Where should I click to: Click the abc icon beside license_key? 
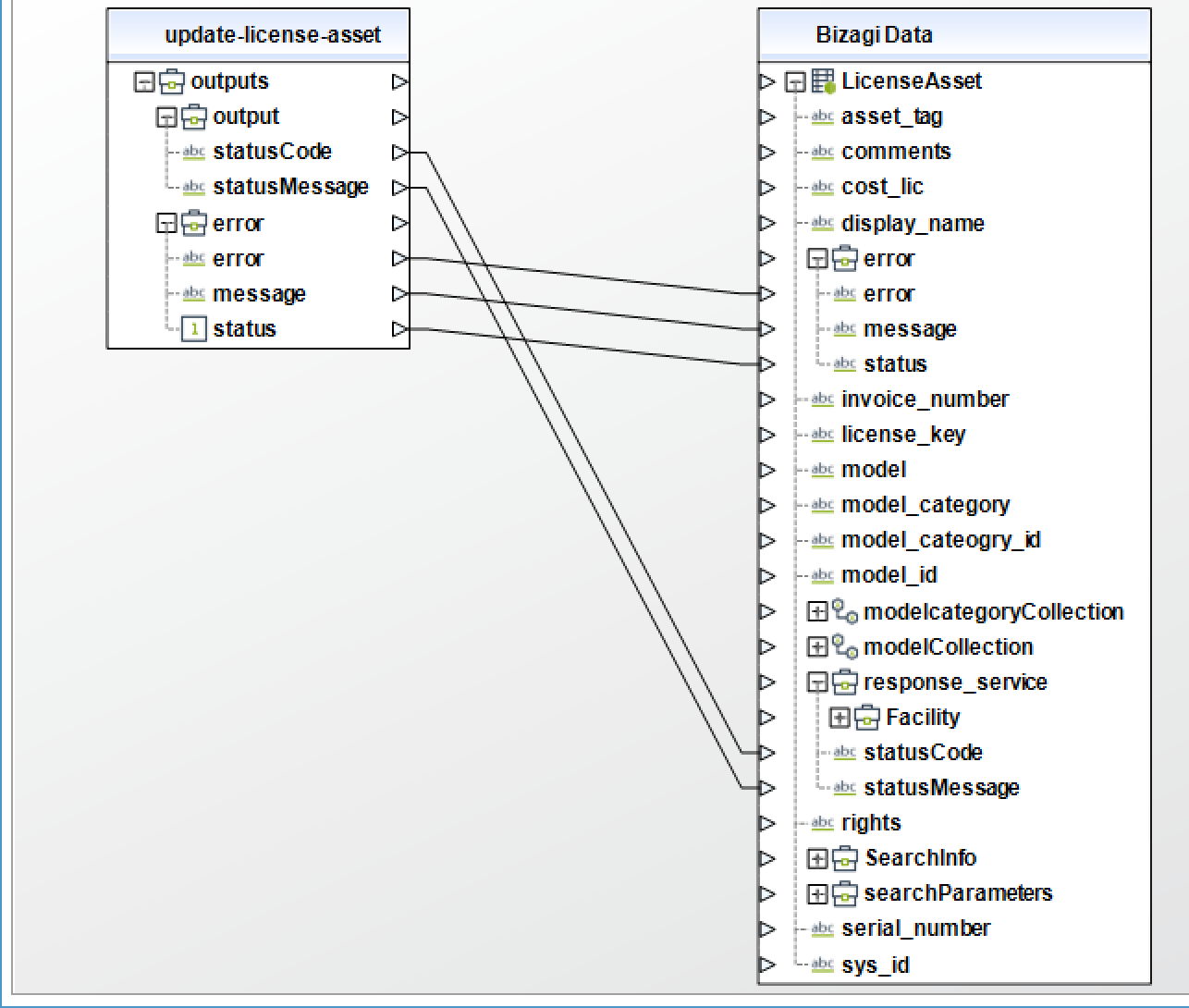point(823,435)
